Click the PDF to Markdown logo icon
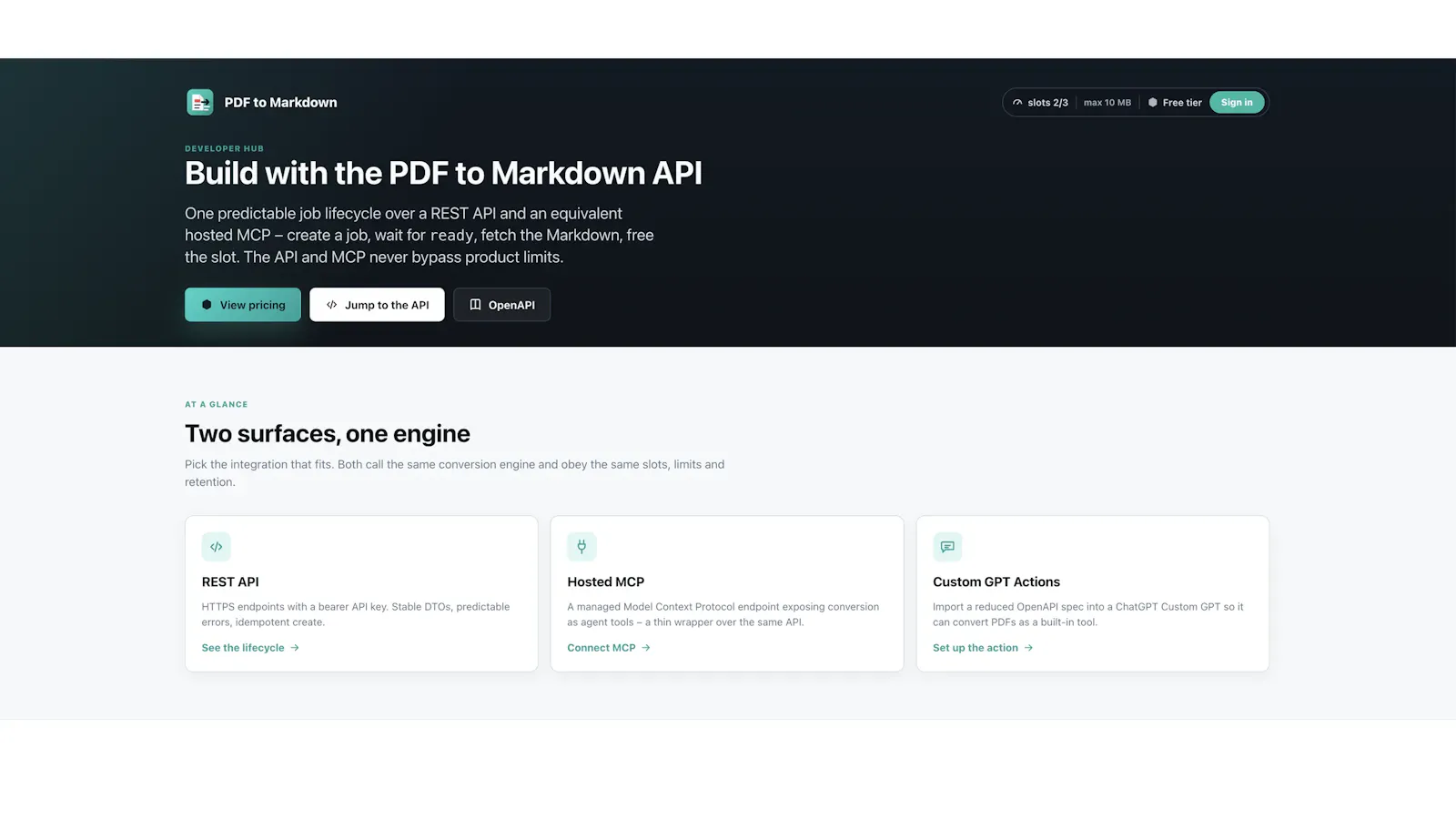 pos(200,102)
